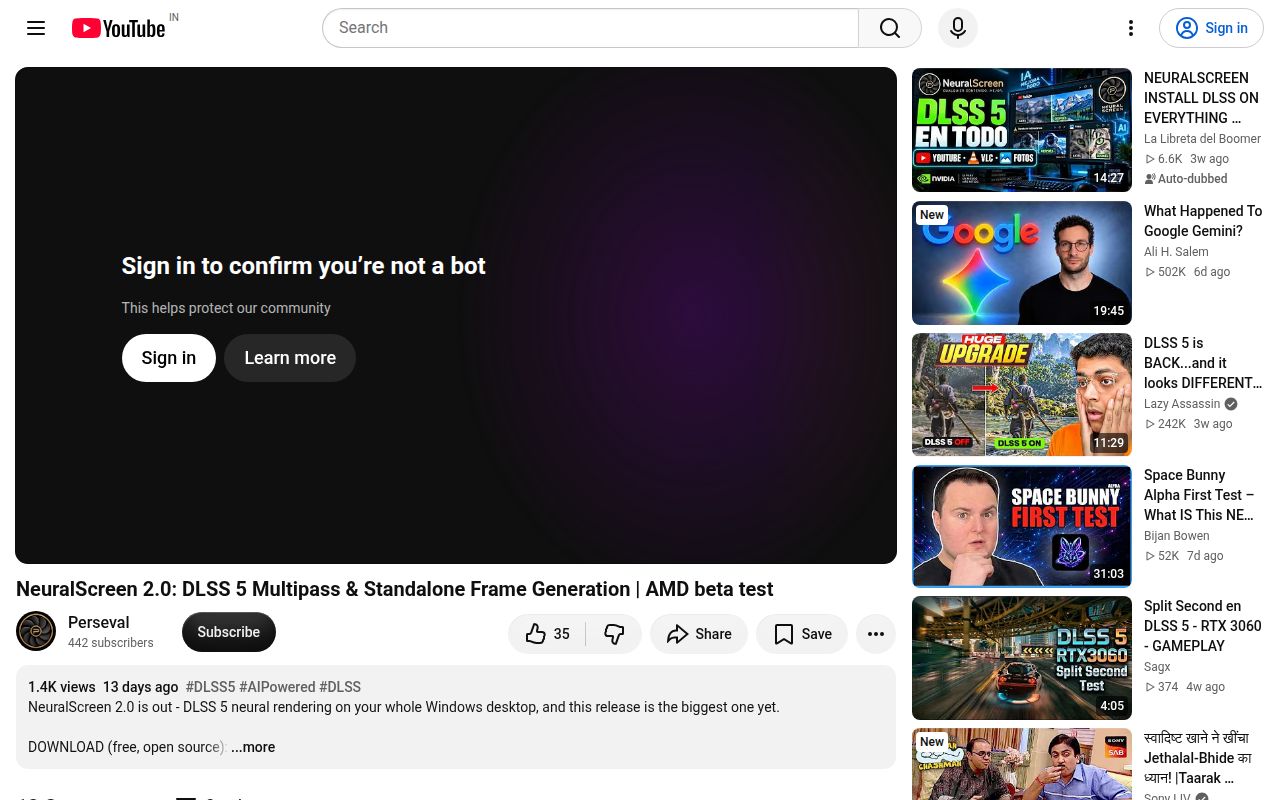
Task: Click the '1.4K views 13 days ago' text
Action: [x=103, y=687]
